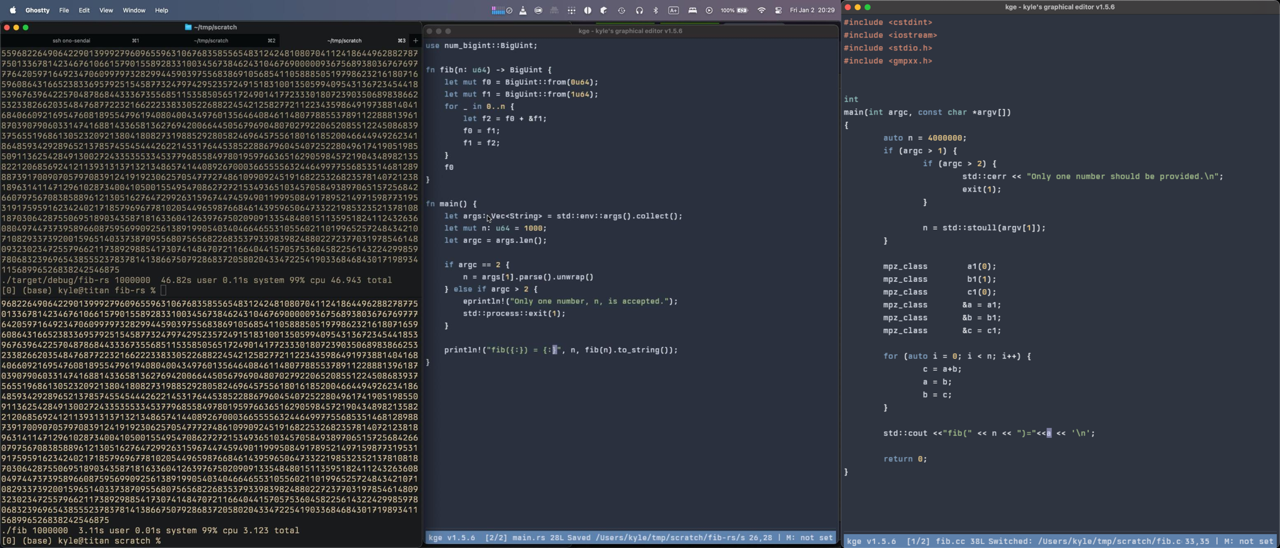Open the Apple menu
This screenshot has width=1280, height=548.
point(12,10)
